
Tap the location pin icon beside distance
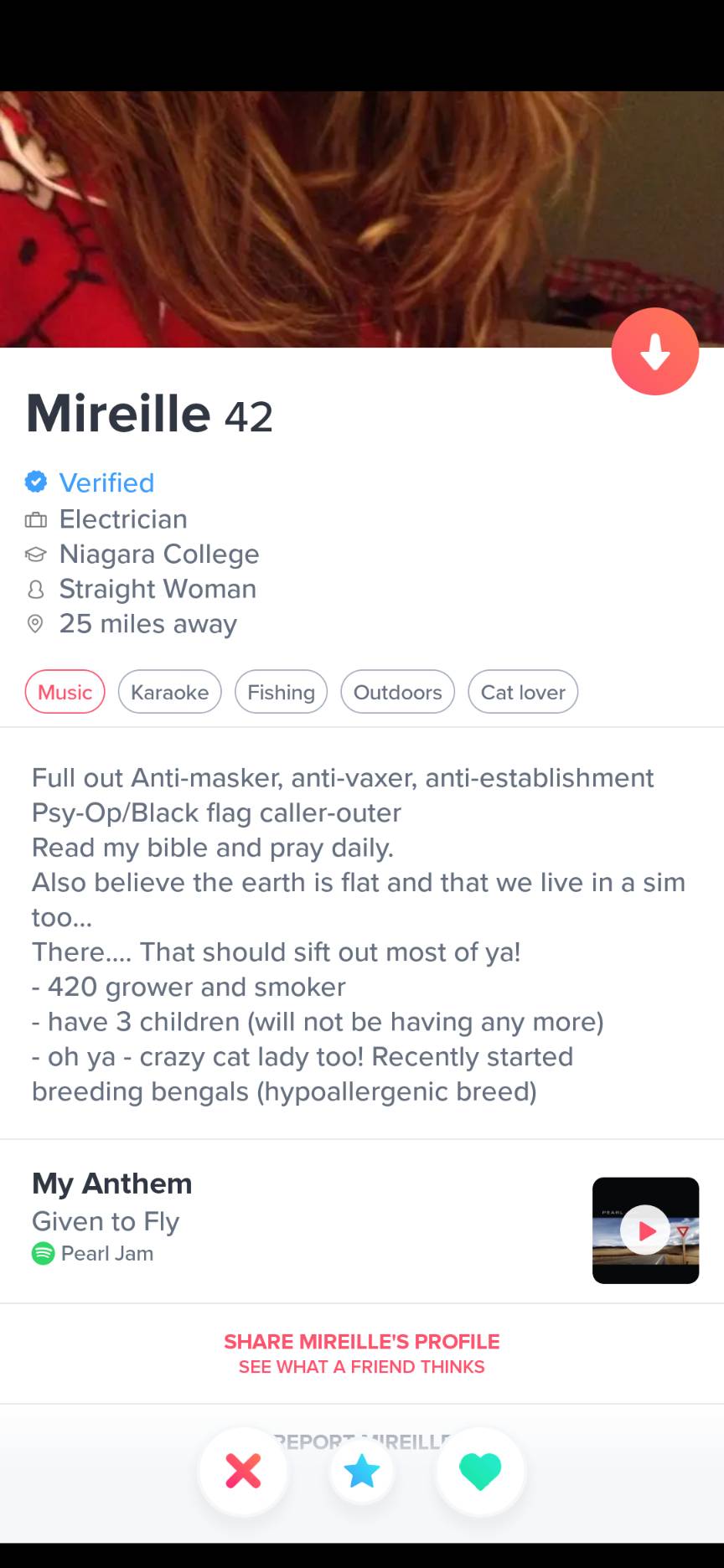[35, 624]
